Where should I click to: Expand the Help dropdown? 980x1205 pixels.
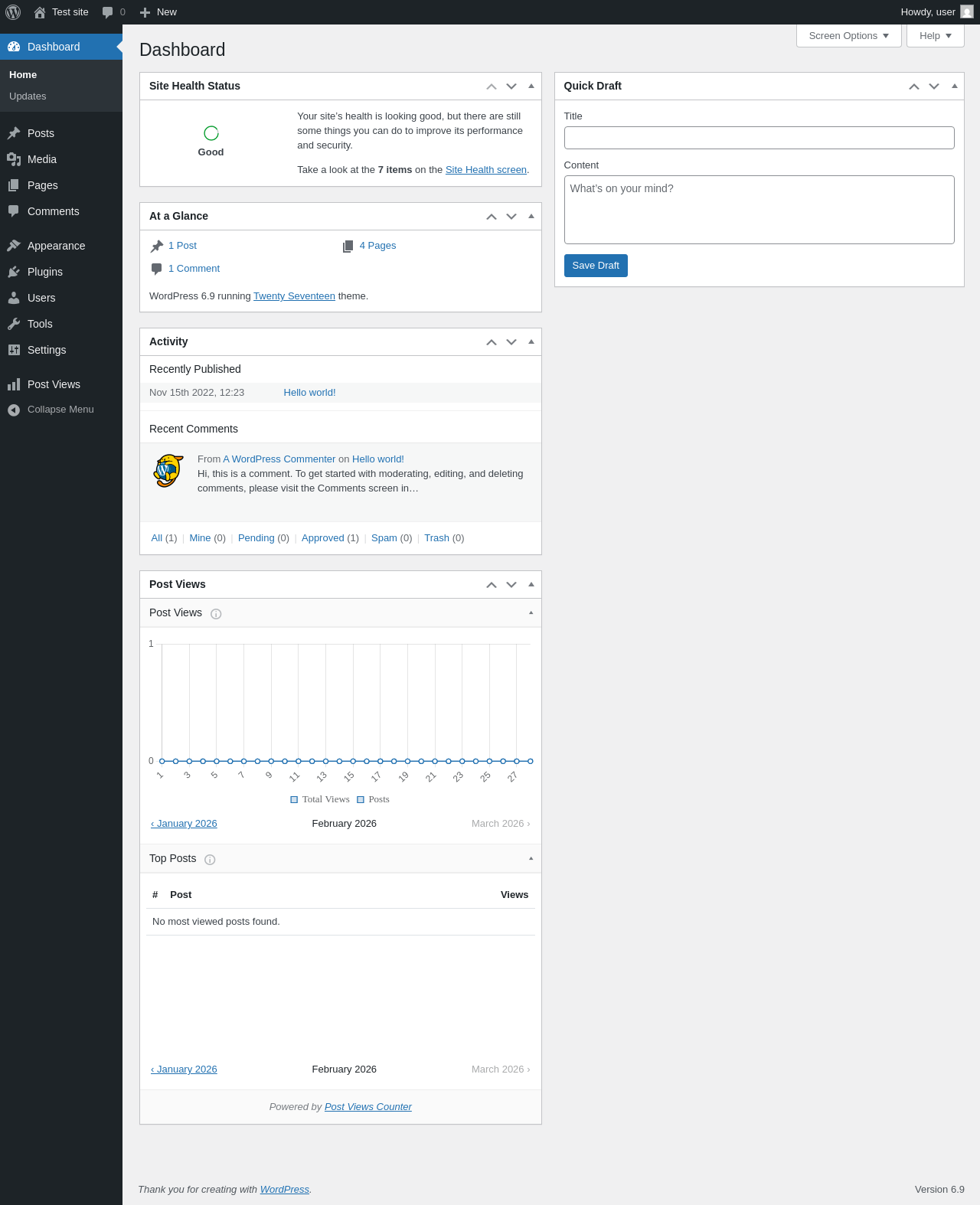(935, 36)
